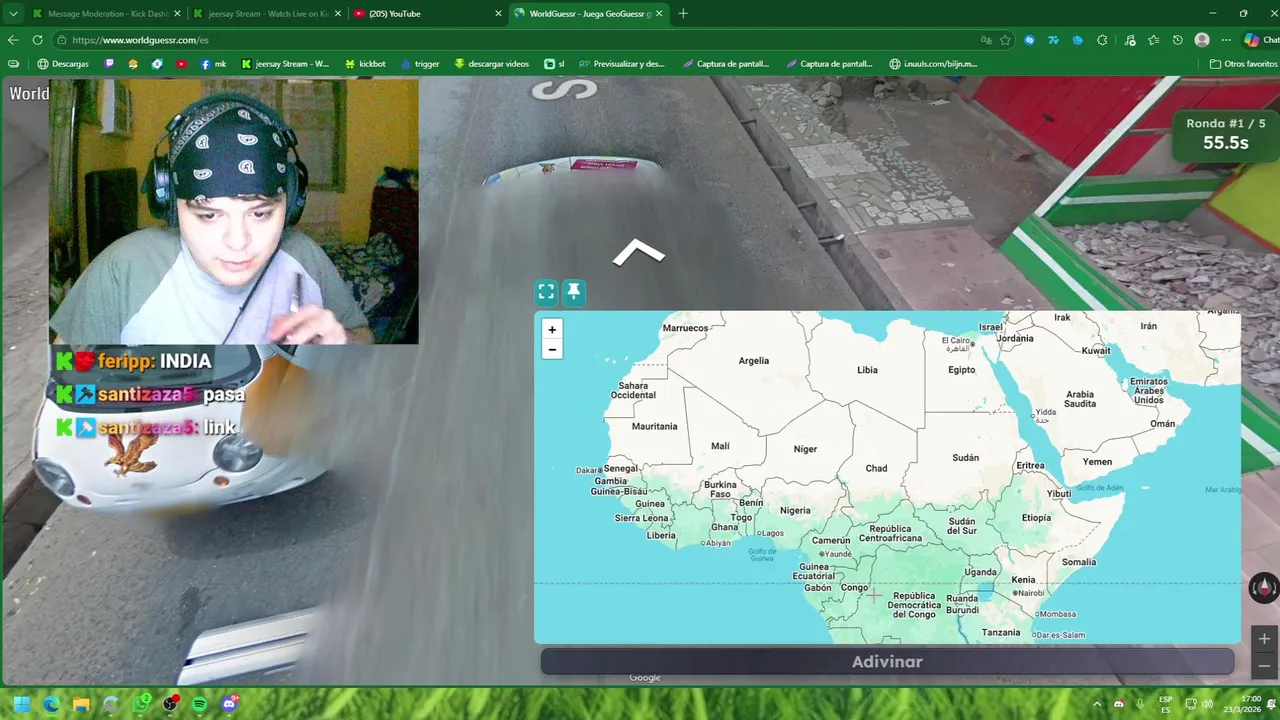Open the Copilot Chat button

pos(1260,40)
